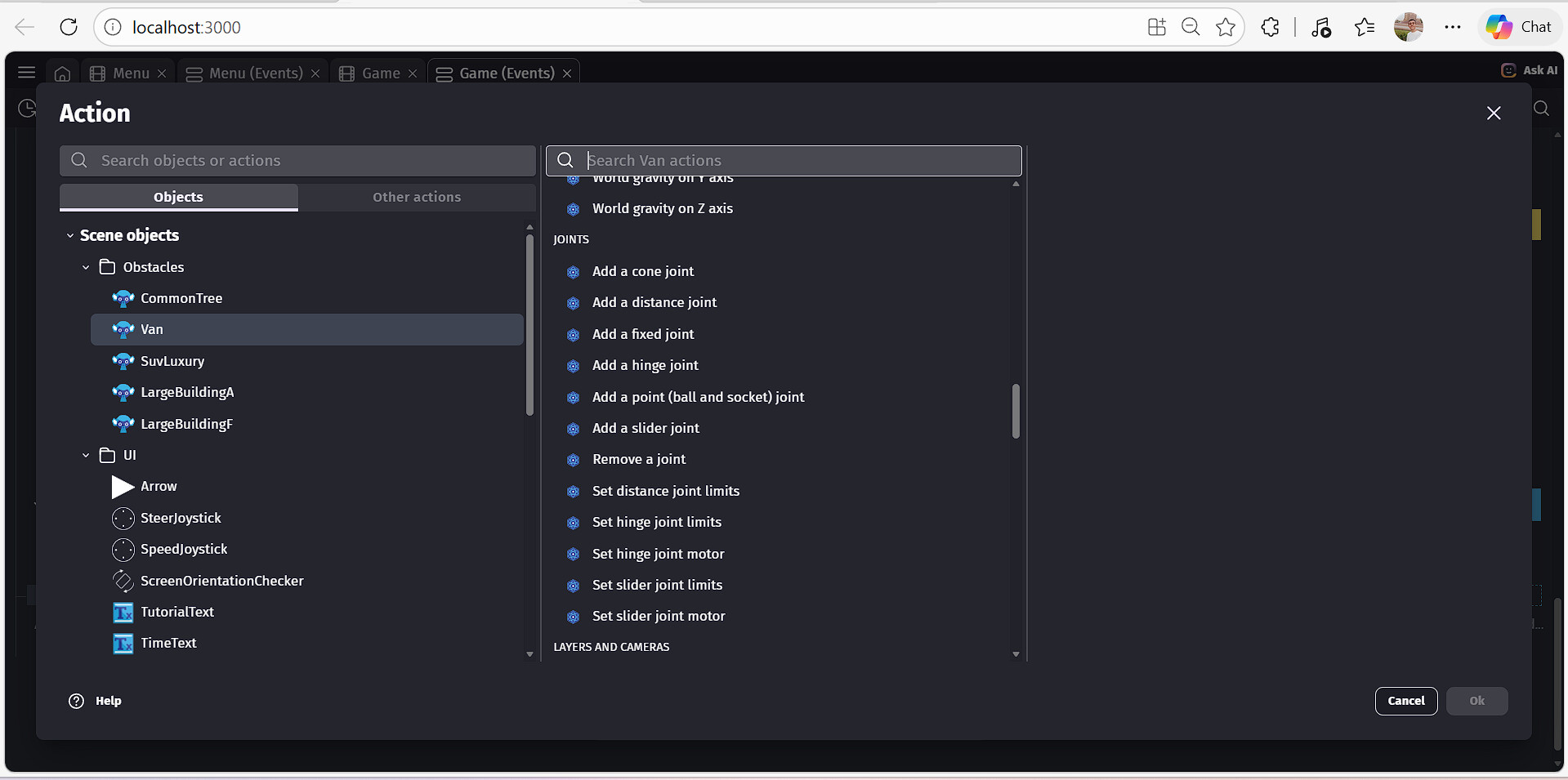Viewport: 1568px width, 780px height.
Task: Click the ScreenOrientationChecker object icon
Action: tap(123, 582)
